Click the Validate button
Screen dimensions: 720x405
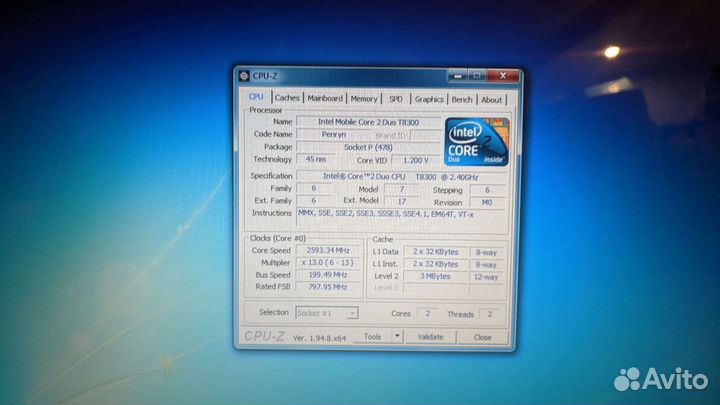(430, 337)
